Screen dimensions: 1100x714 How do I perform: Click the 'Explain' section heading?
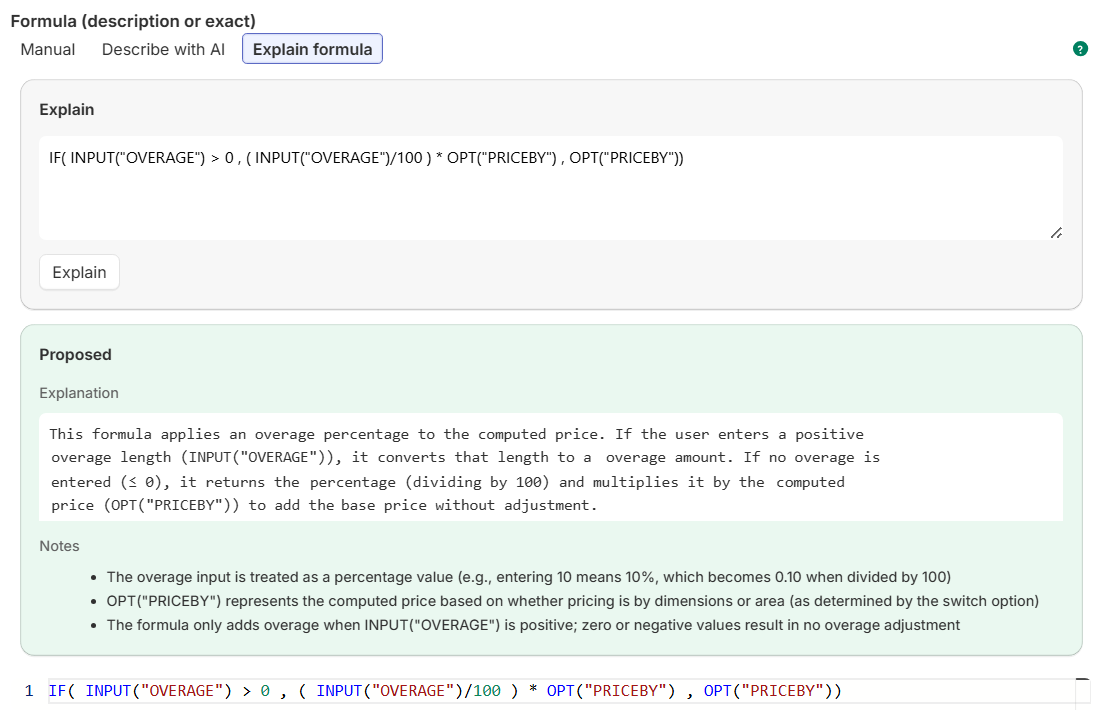tap(67, 110)
